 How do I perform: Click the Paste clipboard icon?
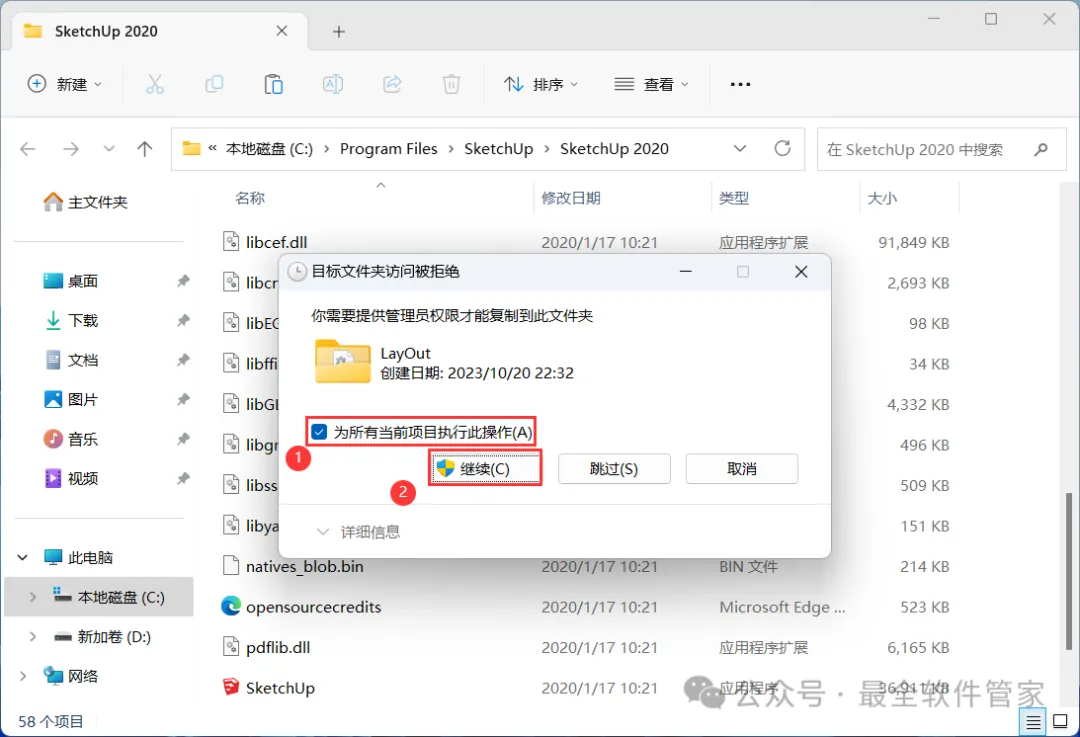(273, 84)
